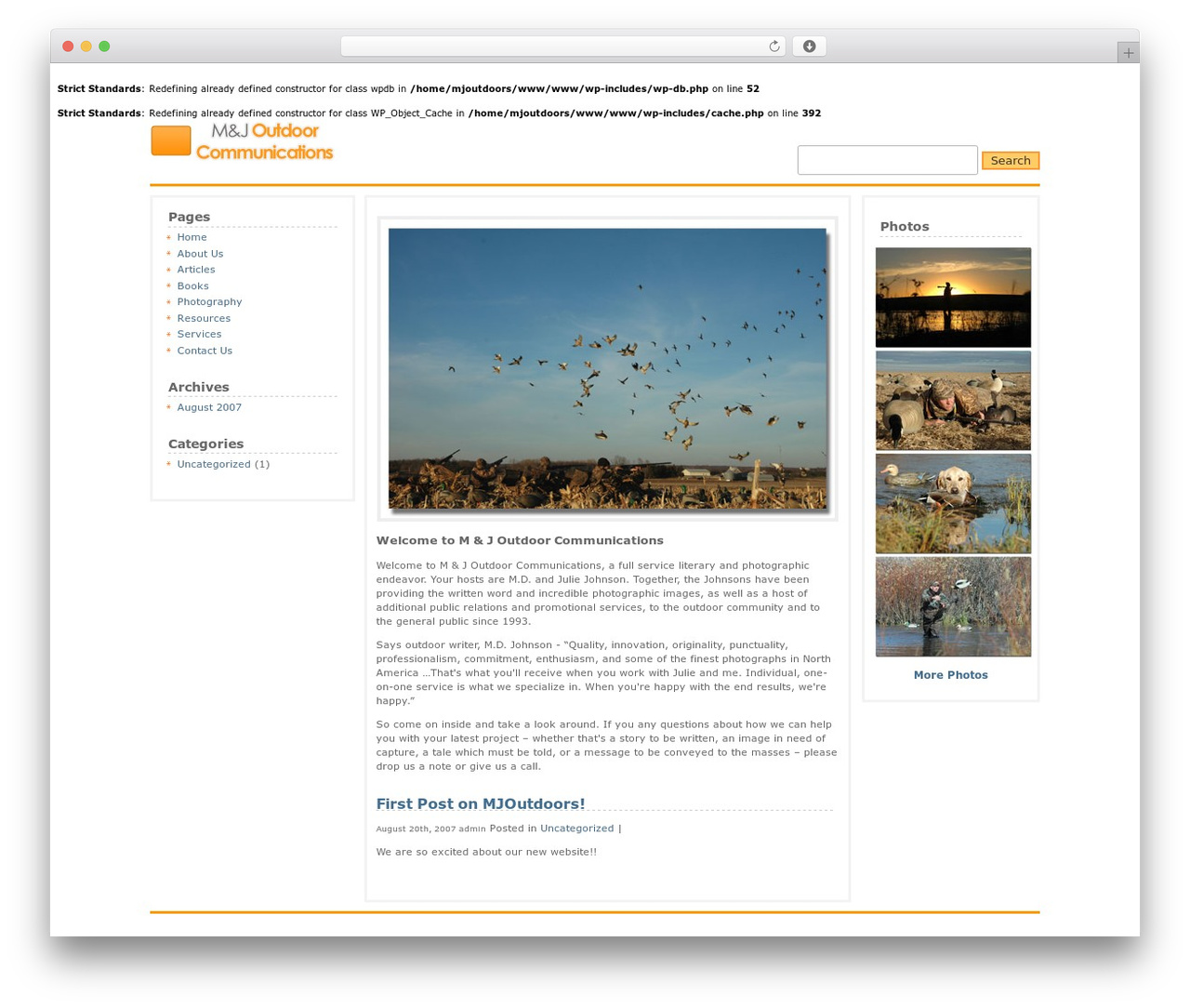Click the 'August 20th, 2007 admin' post date
The width and height of the screenshot is (1190, 1008).
coord(430,829)
